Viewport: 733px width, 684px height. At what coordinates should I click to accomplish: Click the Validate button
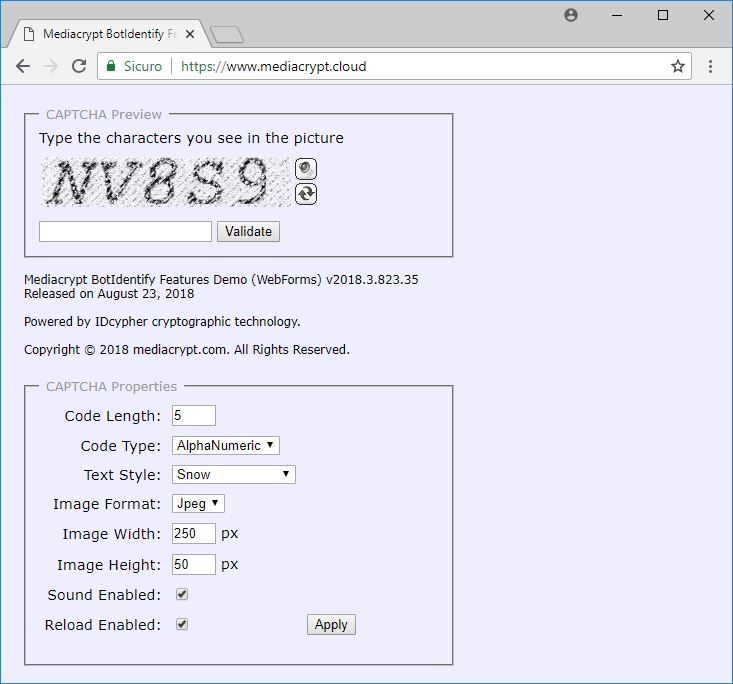pos(248,231)
